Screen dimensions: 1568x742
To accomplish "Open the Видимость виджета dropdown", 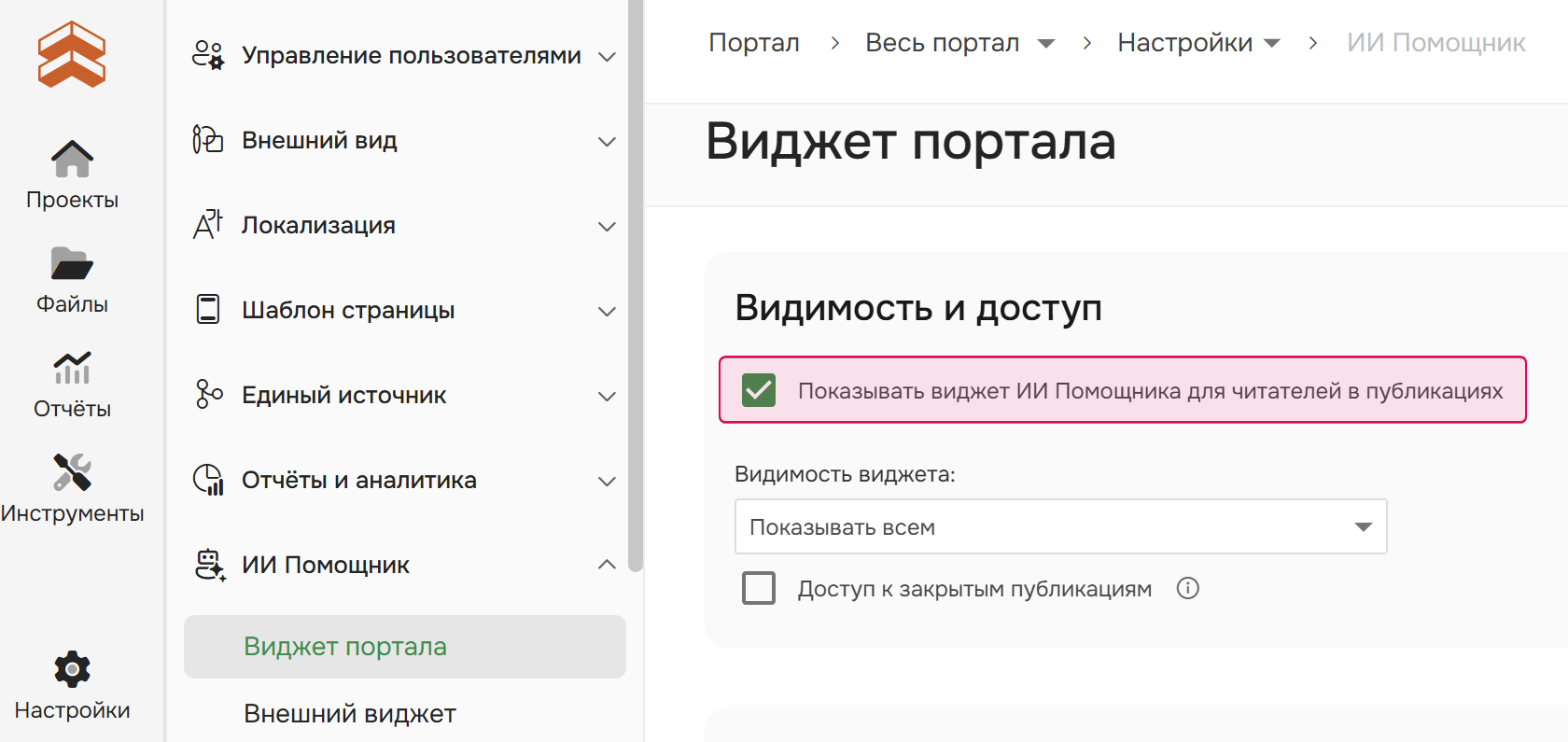I will [1060, 526].
